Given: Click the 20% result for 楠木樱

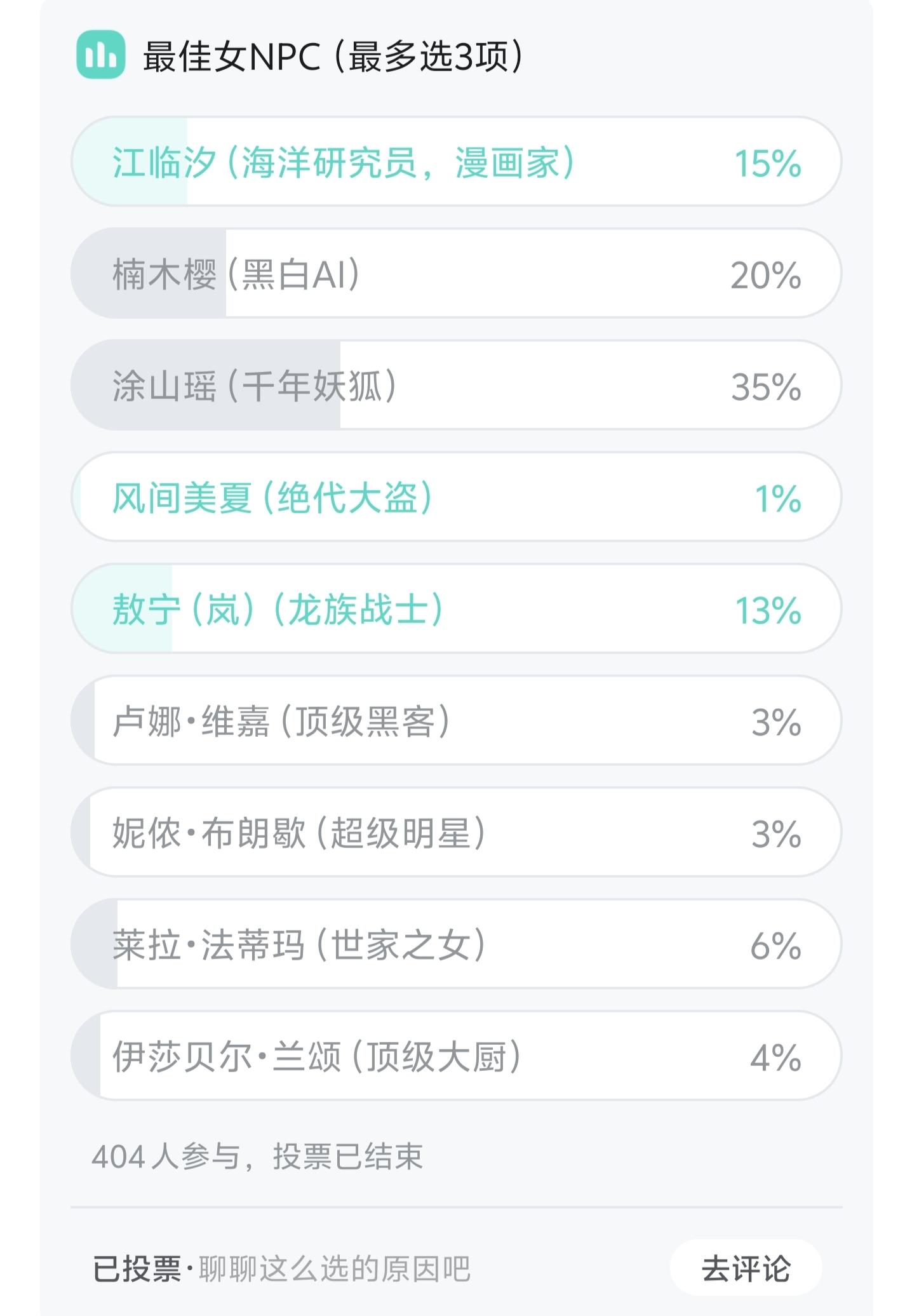Looking at the screenshot, I should (766, 274).
